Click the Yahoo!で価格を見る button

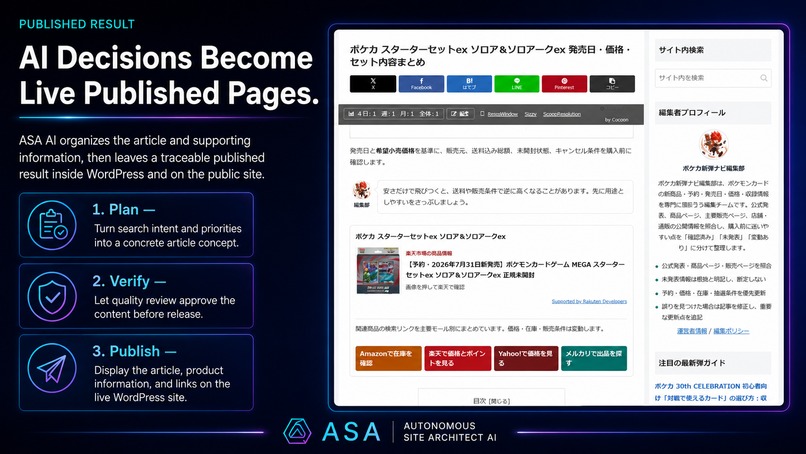click(525, 358)
